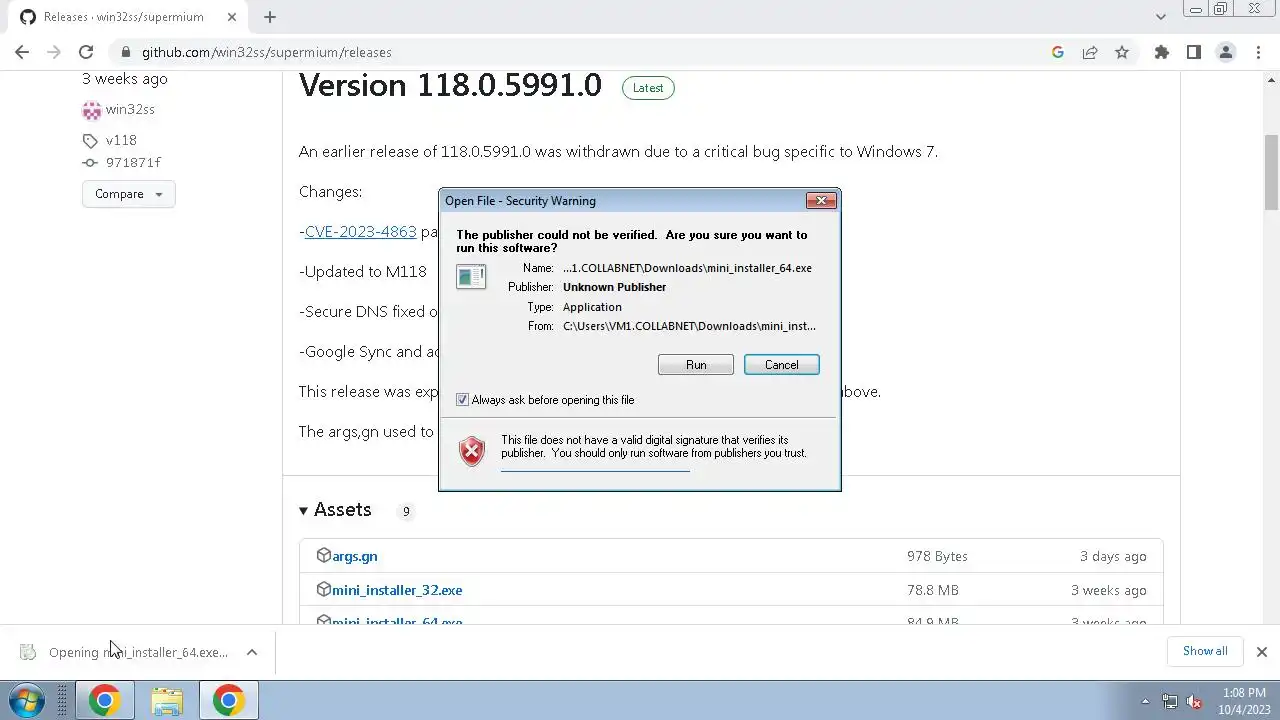Open commit 971871f link
Viewport: 1280px width, 720px height.
(133, 162)
